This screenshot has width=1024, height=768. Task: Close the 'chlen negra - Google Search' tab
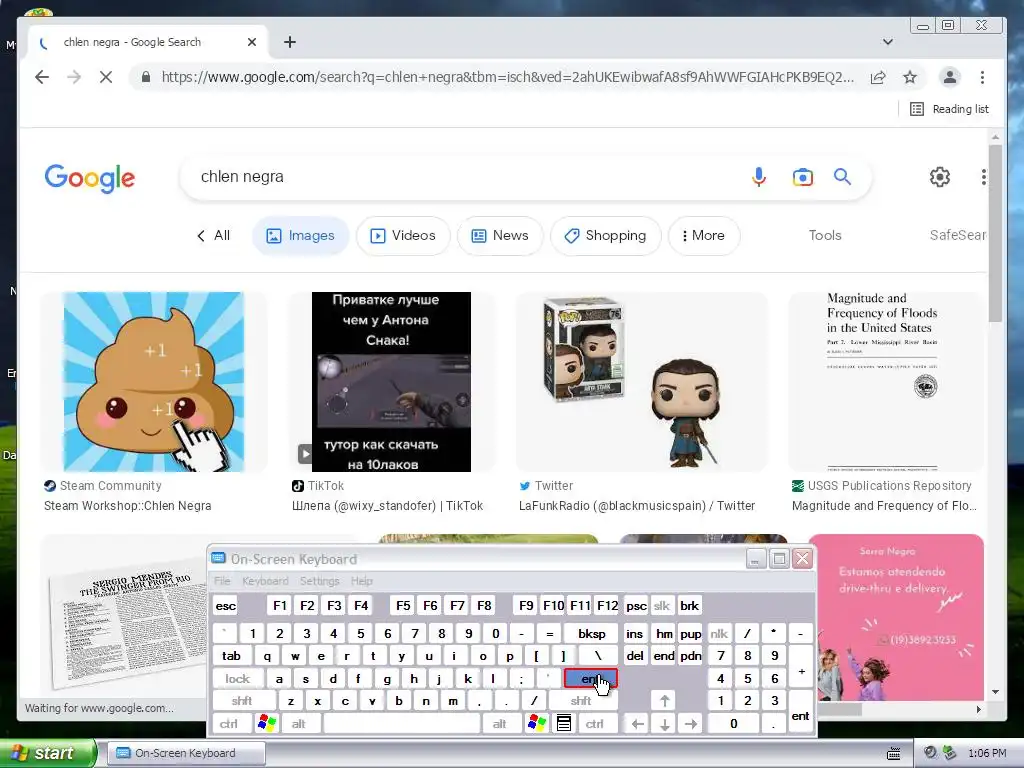point(251,42)
